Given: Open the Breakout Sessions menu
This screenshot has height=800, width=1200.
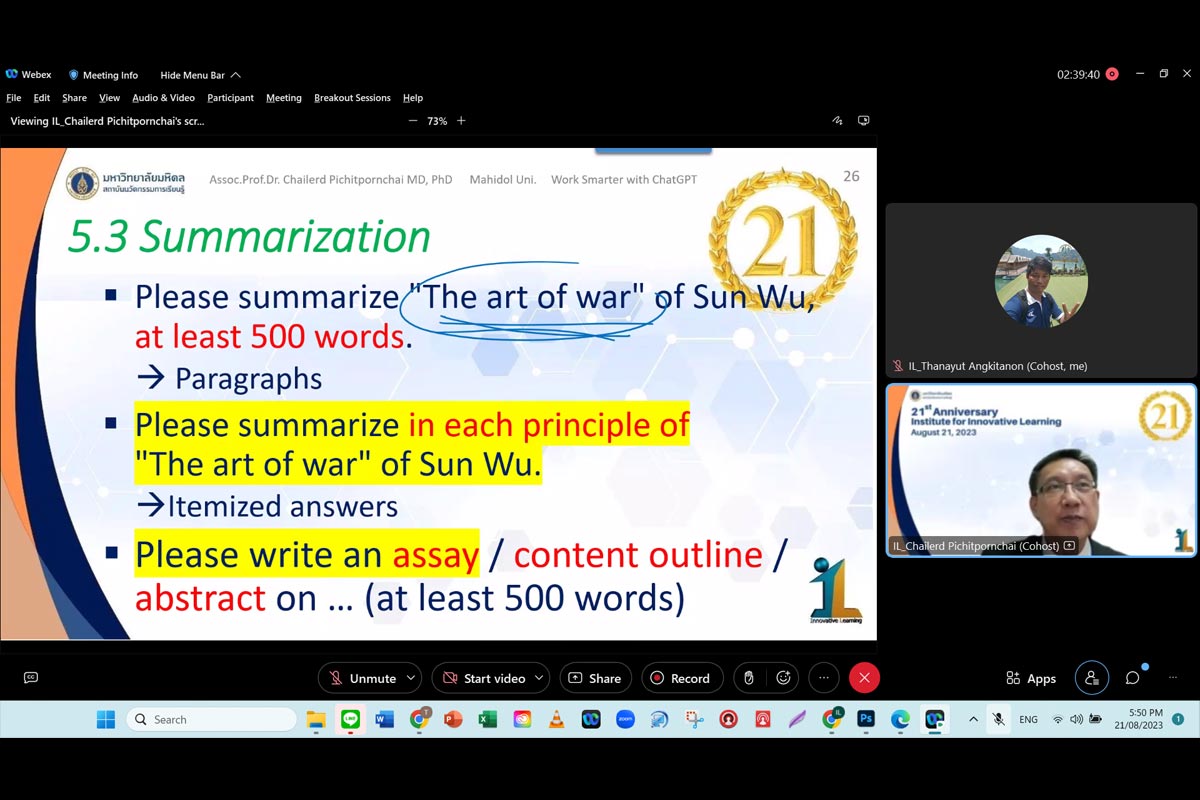Looking at the screenshot, I should (x=352, y=98).
